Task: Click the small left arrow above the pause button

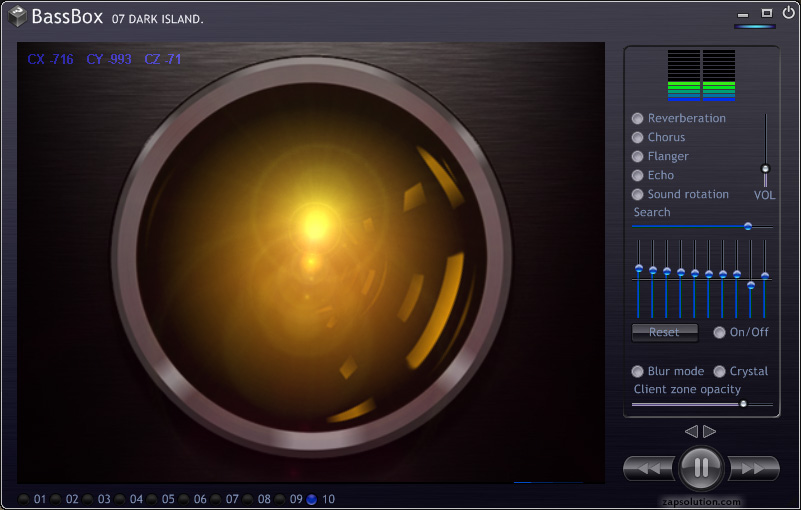Action: [691, 431]
